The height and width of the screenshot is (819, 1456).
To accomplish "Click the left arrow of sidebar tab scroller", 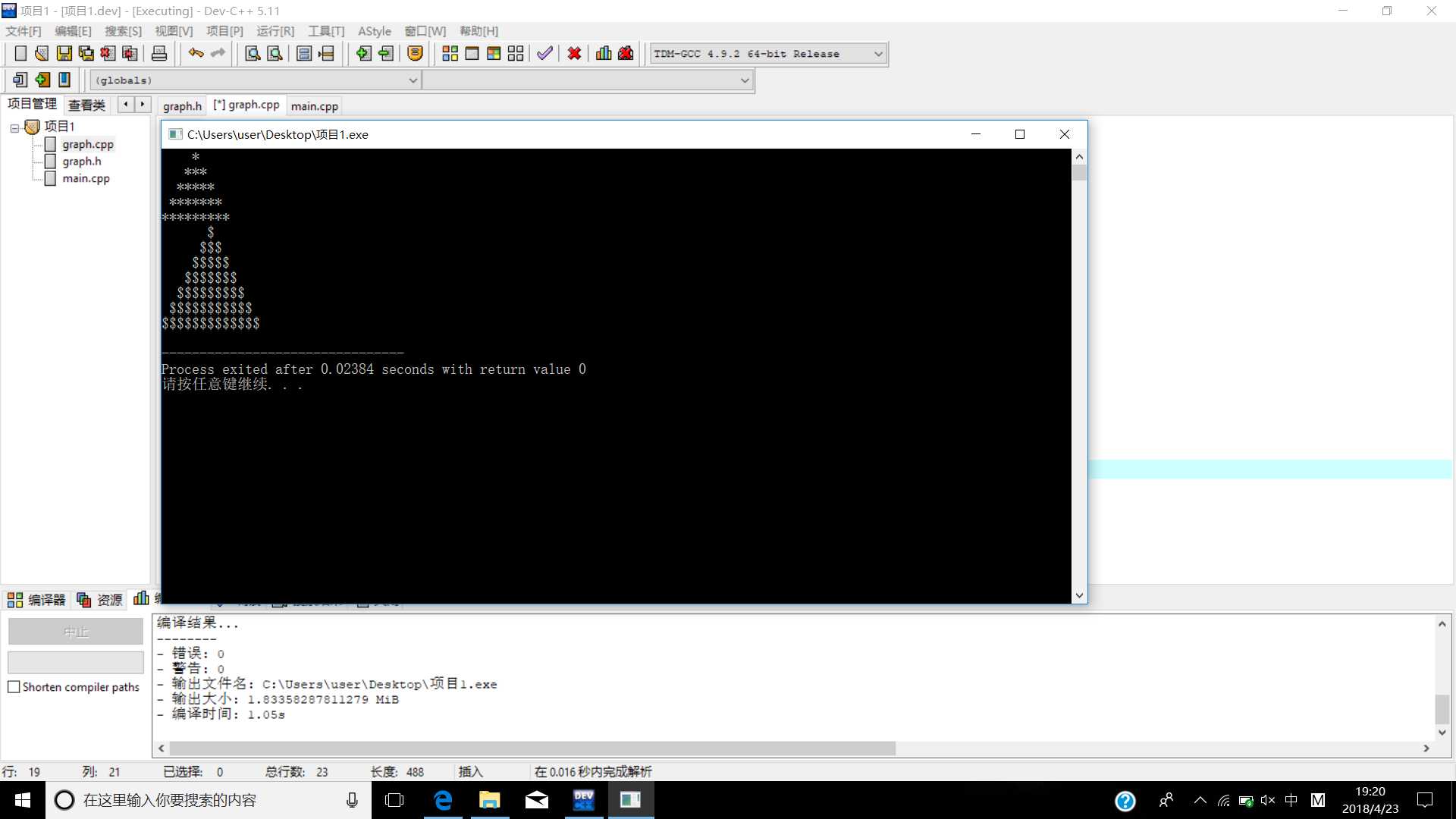I will [x=126, y=105].
